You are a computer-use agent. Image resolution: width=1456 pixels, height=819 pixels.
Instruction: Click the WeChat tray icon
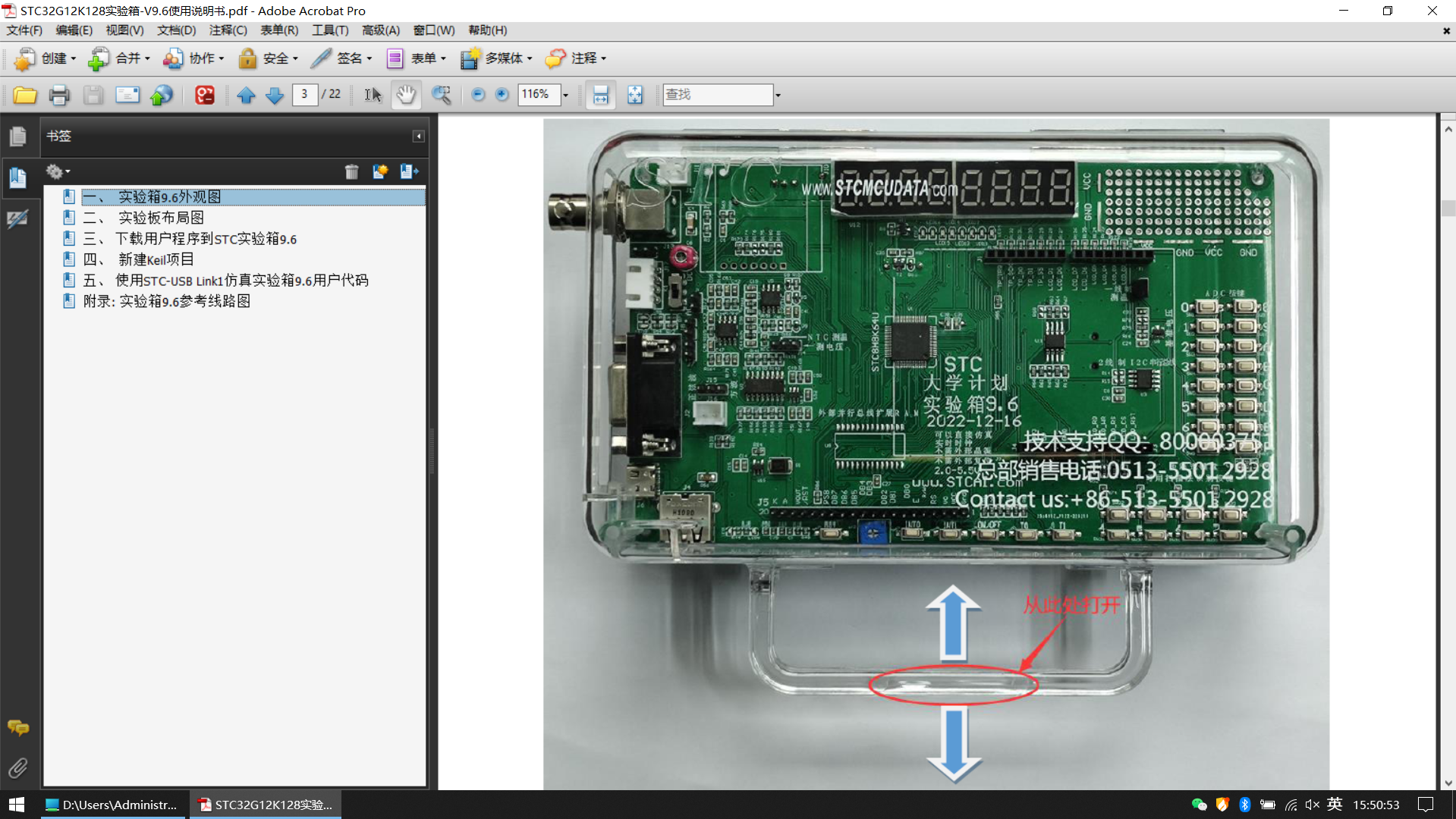tap(1199, 805)
